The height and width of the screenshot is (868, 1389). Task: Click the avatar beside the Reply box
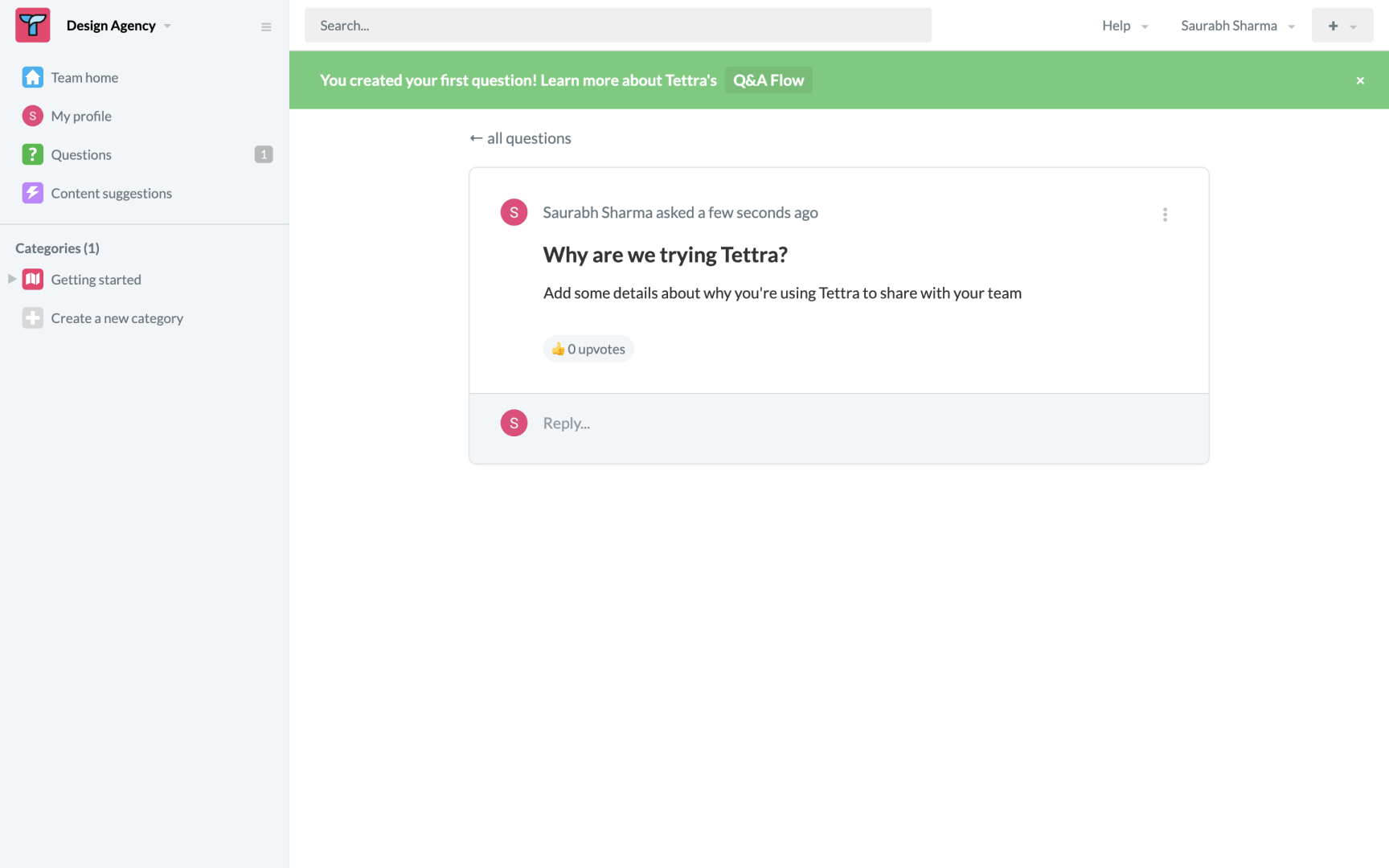pyautogui.click(x=514, y=423)
